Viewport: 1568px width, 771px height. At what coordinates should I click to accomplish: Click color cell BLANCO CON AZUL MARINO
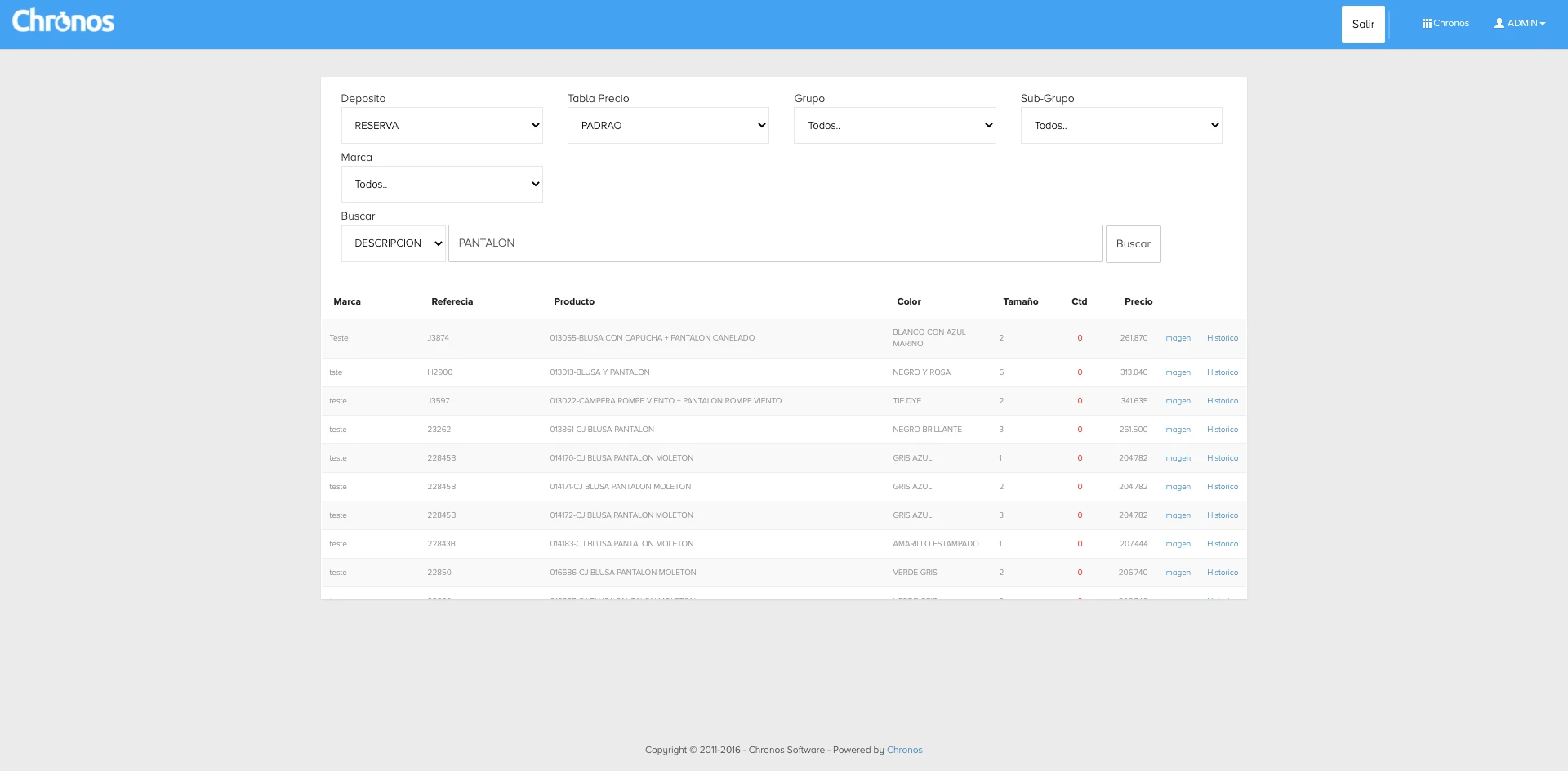tap(929, 338)
